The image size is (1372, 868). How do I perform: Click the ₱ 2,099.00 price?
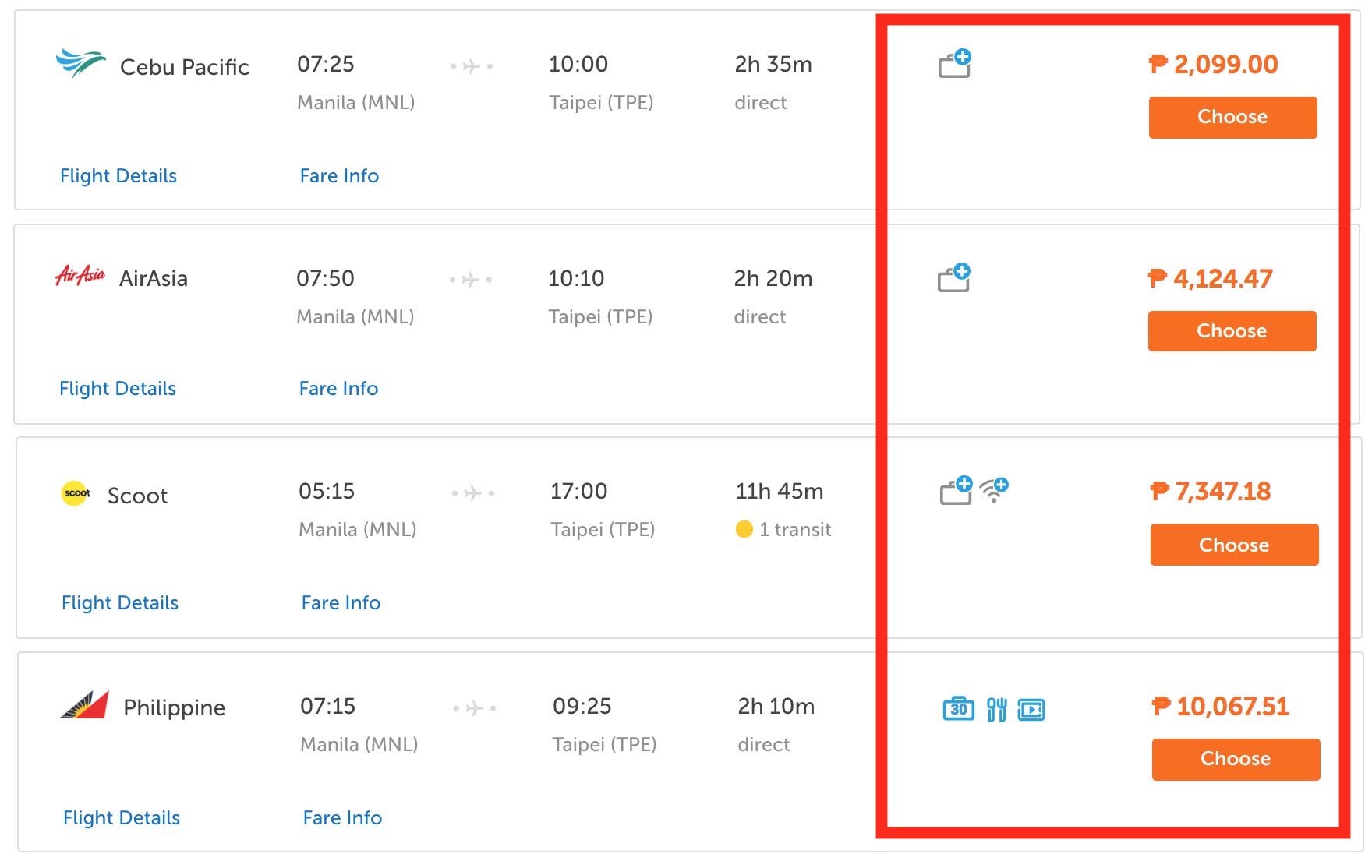pyautogui.click(x=1214, y=65)
